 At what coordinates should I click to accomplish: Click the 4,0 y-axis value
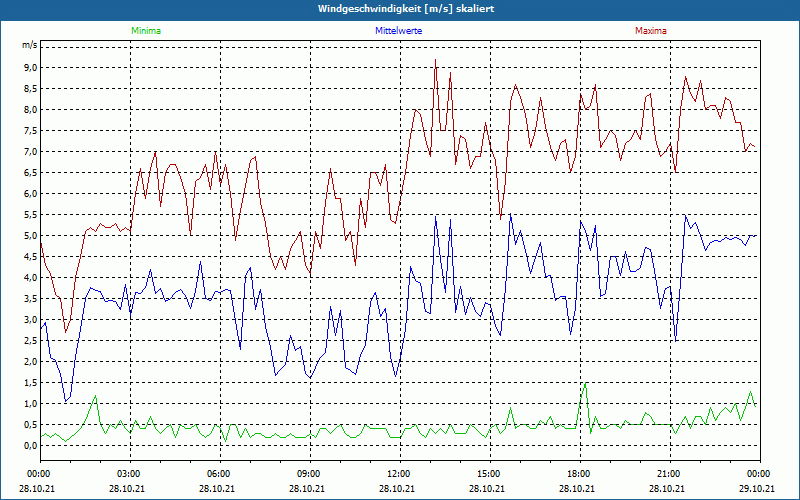tap(30, 278)
